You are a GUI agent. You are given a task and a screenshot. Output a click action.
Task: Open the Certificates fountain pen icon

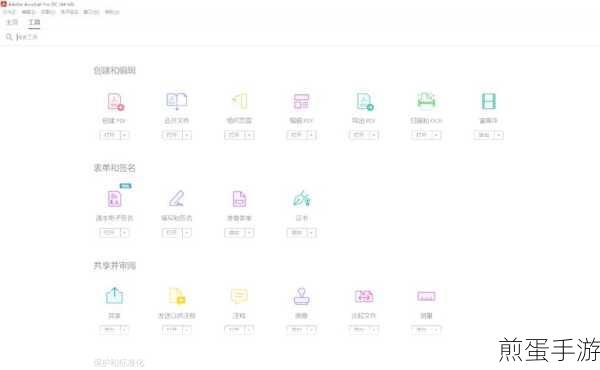[x=302, y=199]
